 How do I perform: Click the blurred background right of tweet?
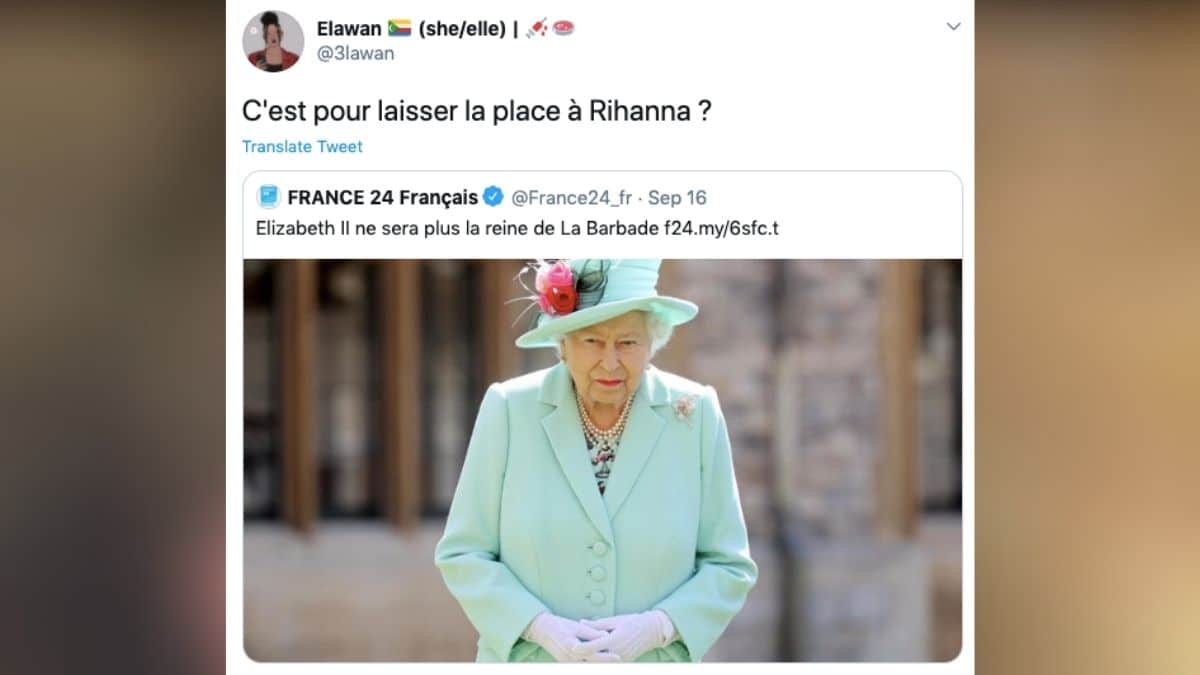[x=1088, y=337]
